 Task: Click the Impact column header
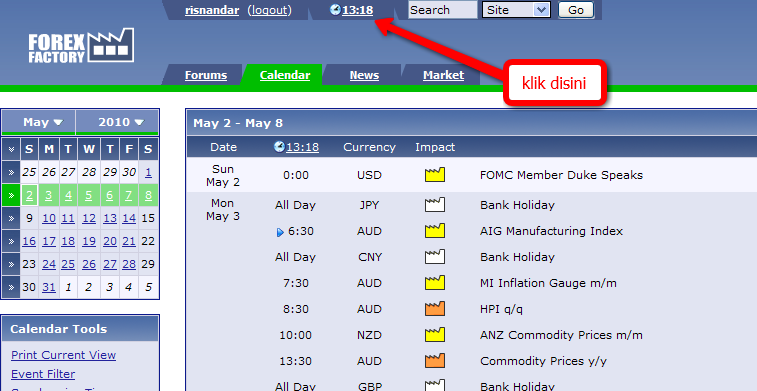[435, 147]
